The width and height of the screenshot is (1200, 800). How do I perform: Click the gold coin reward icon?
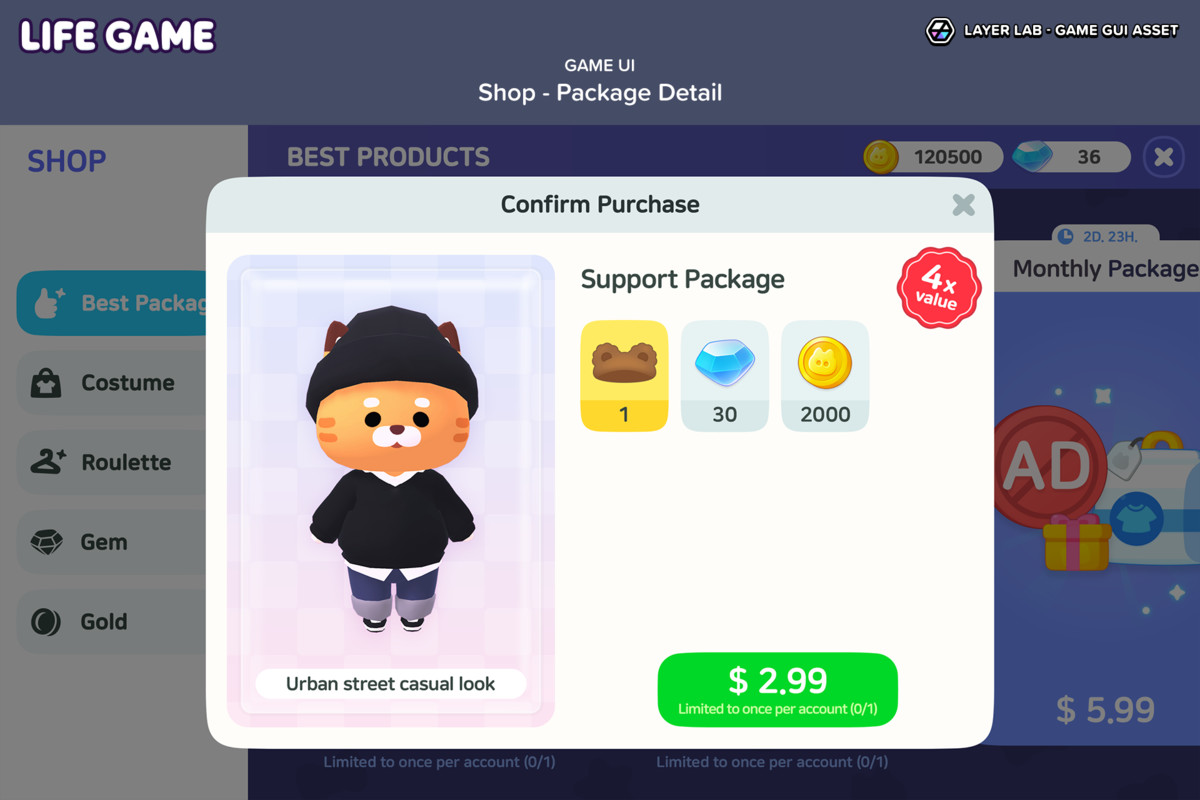(825, 363)
